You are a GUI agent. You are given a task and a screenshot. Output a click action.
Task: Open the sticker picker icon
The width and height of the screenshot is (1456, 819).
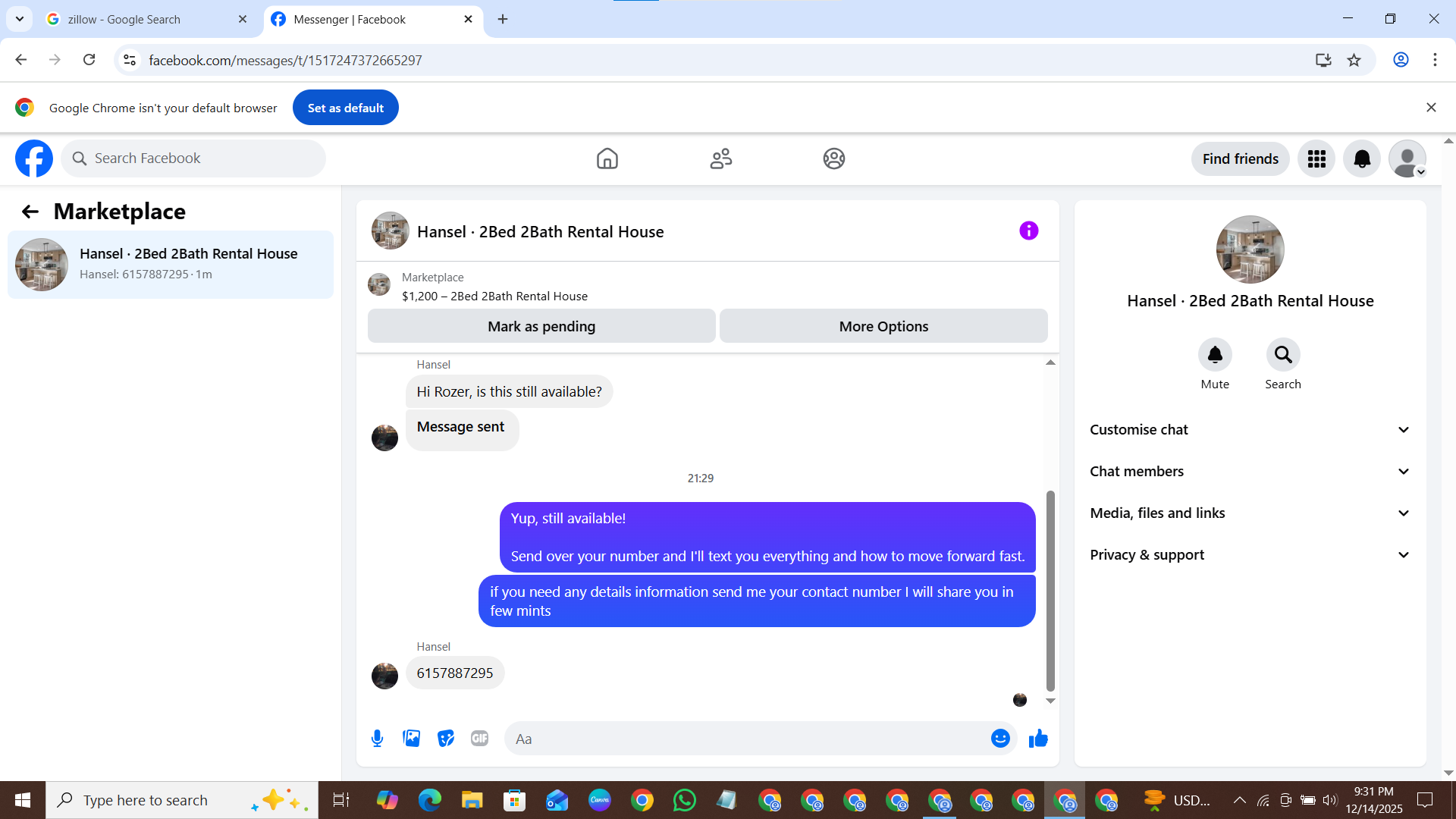click(446, 739)
